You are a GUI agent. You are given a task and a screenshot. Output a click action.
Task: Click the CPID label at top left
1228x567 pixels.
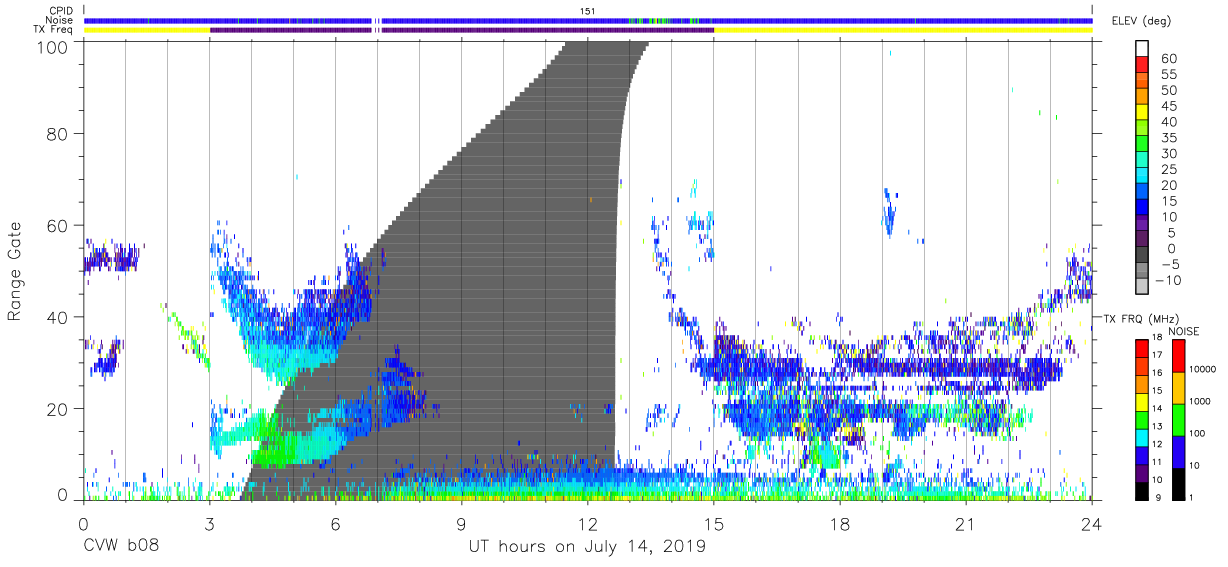pos(61,10)
